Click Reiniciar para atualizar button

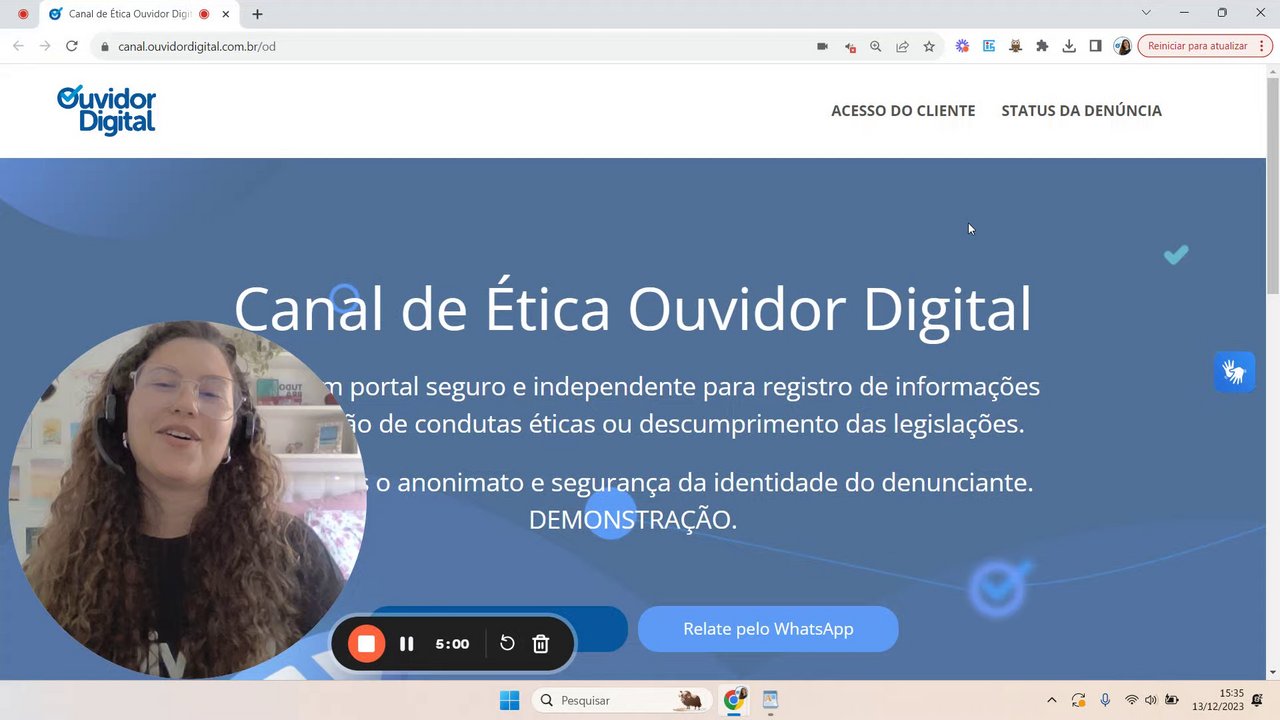tap(1197, 46)
